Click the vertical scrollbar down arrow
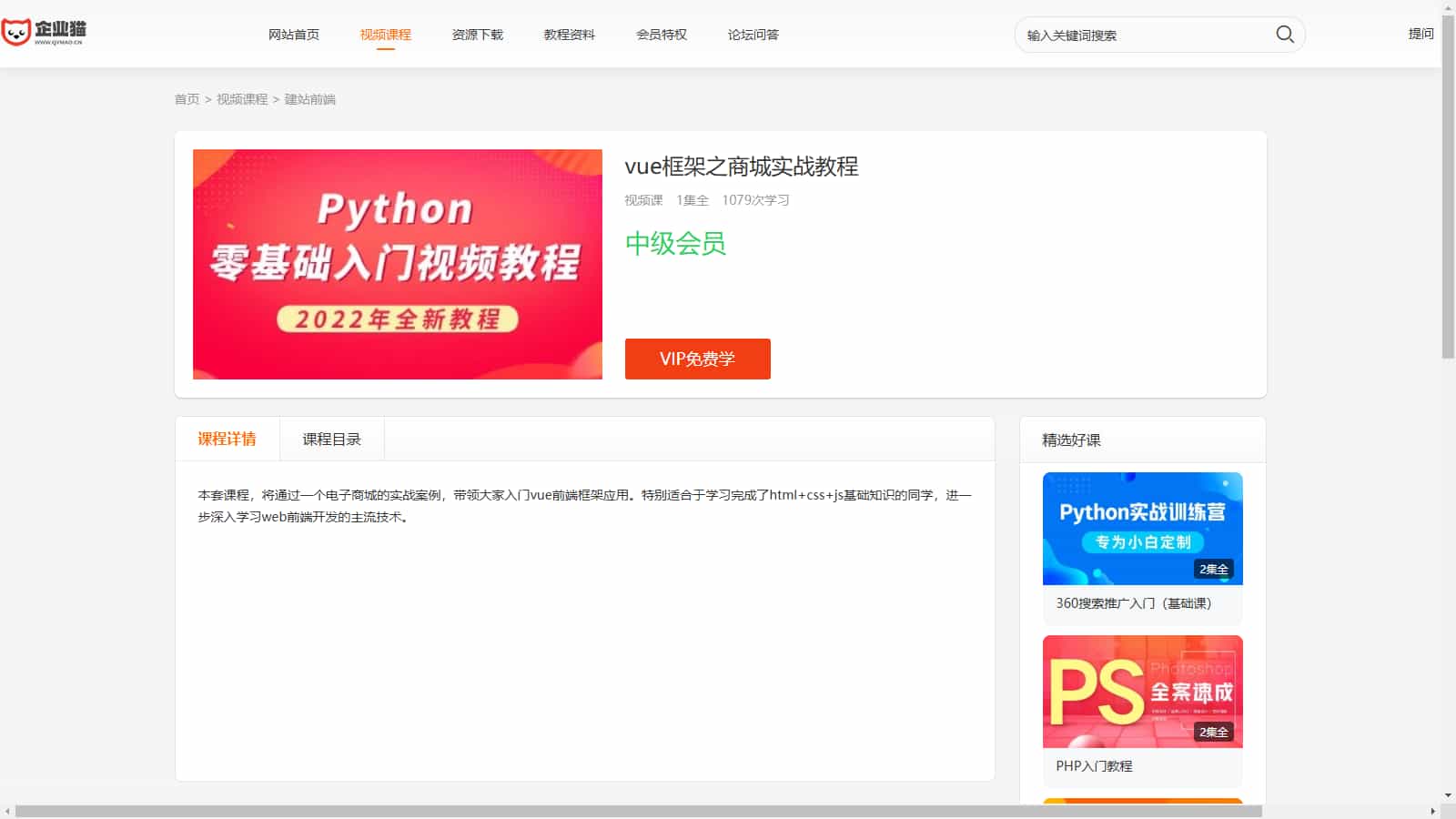This screenshot has height=819, width=1456. pos(1448,795)
